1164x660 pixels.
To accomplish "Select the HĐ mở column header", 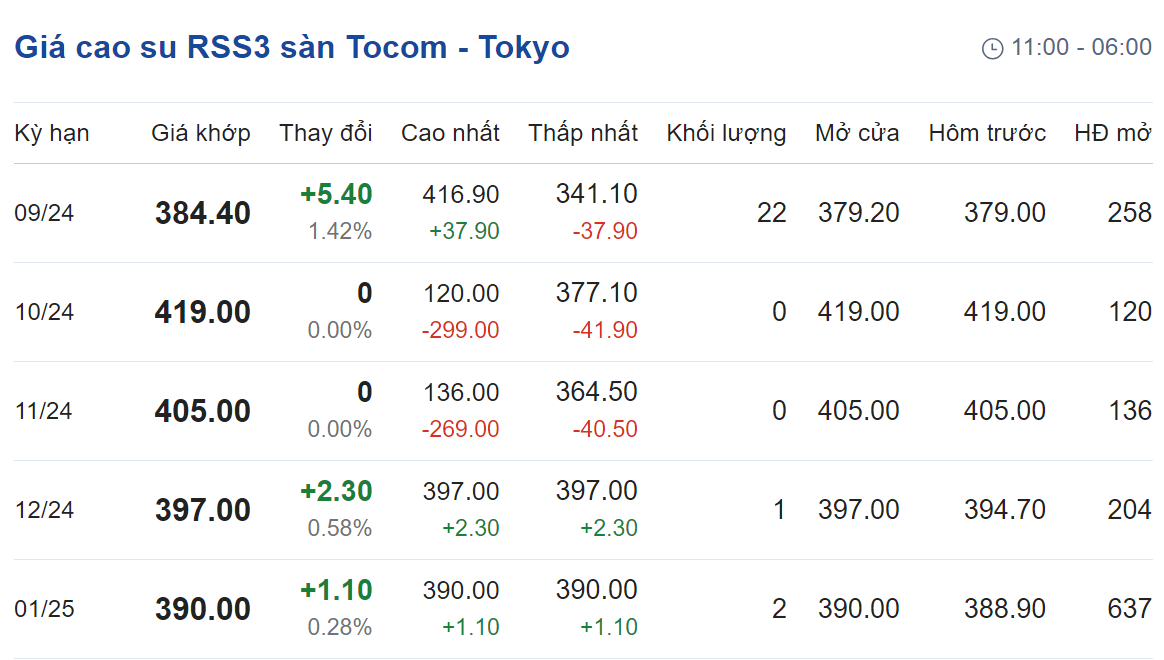I will [x=1113, y=133].
